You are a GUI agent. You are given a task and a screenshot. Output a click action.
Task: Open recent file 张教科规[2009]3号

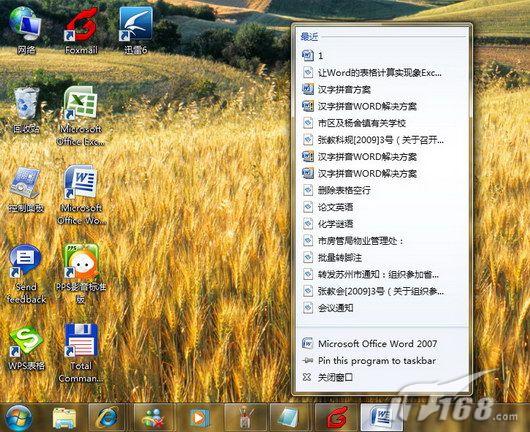click(x=383, y=140)
